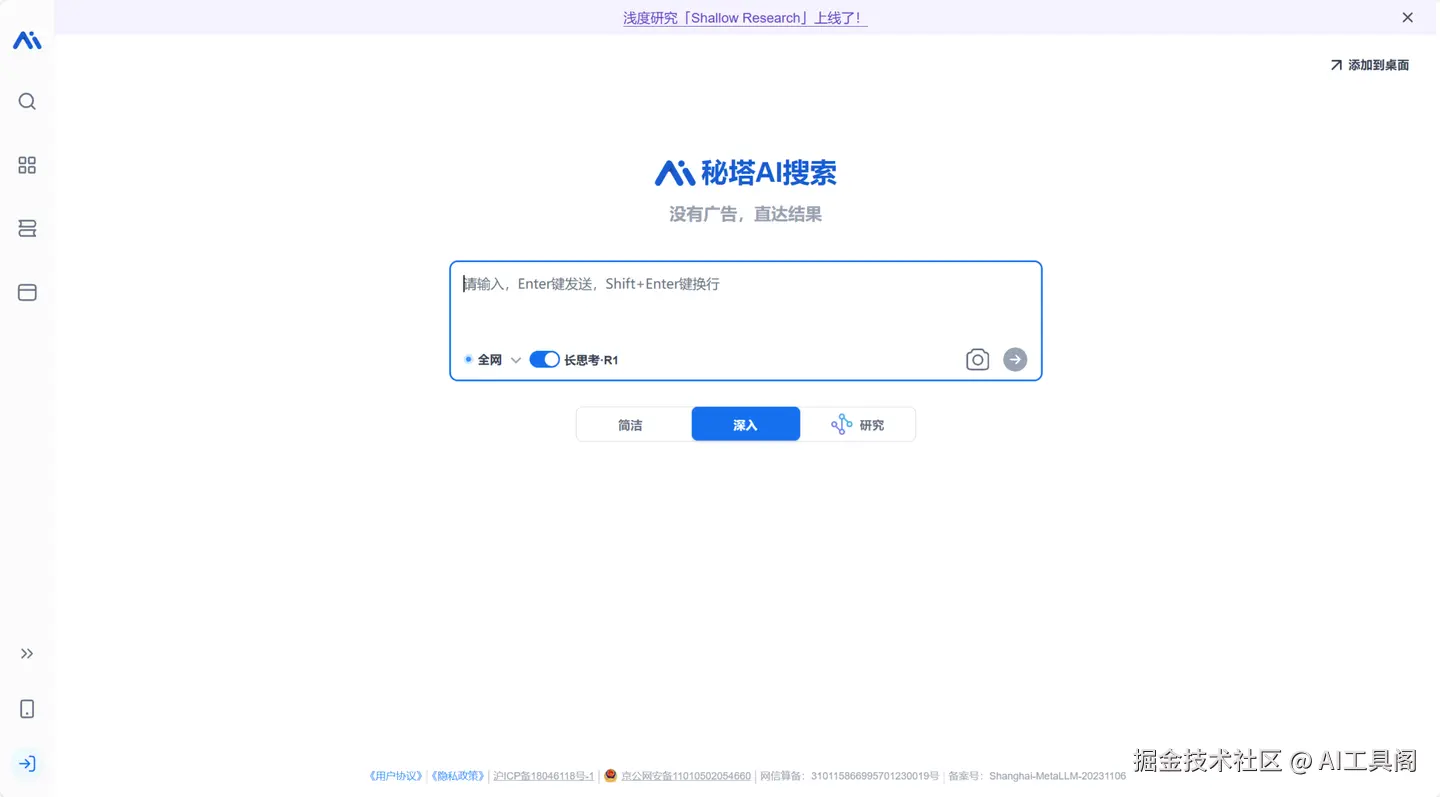Viewport: 1440px width, 797px height.
Task: Toggle the 长思考·R1 switch
Action: click(544, 360)
